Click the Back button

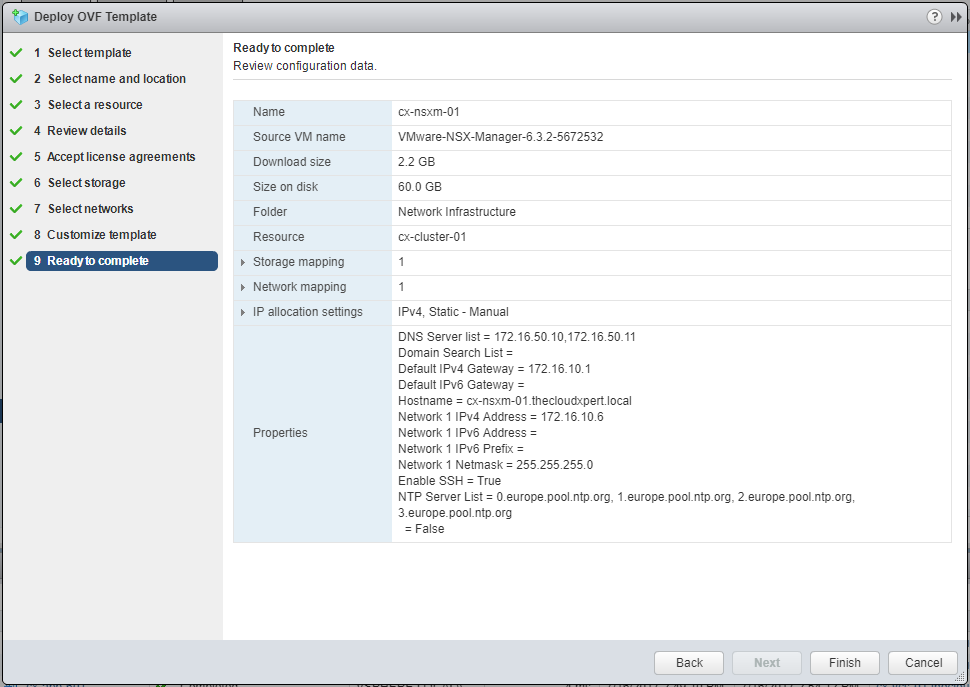(689, 663)
